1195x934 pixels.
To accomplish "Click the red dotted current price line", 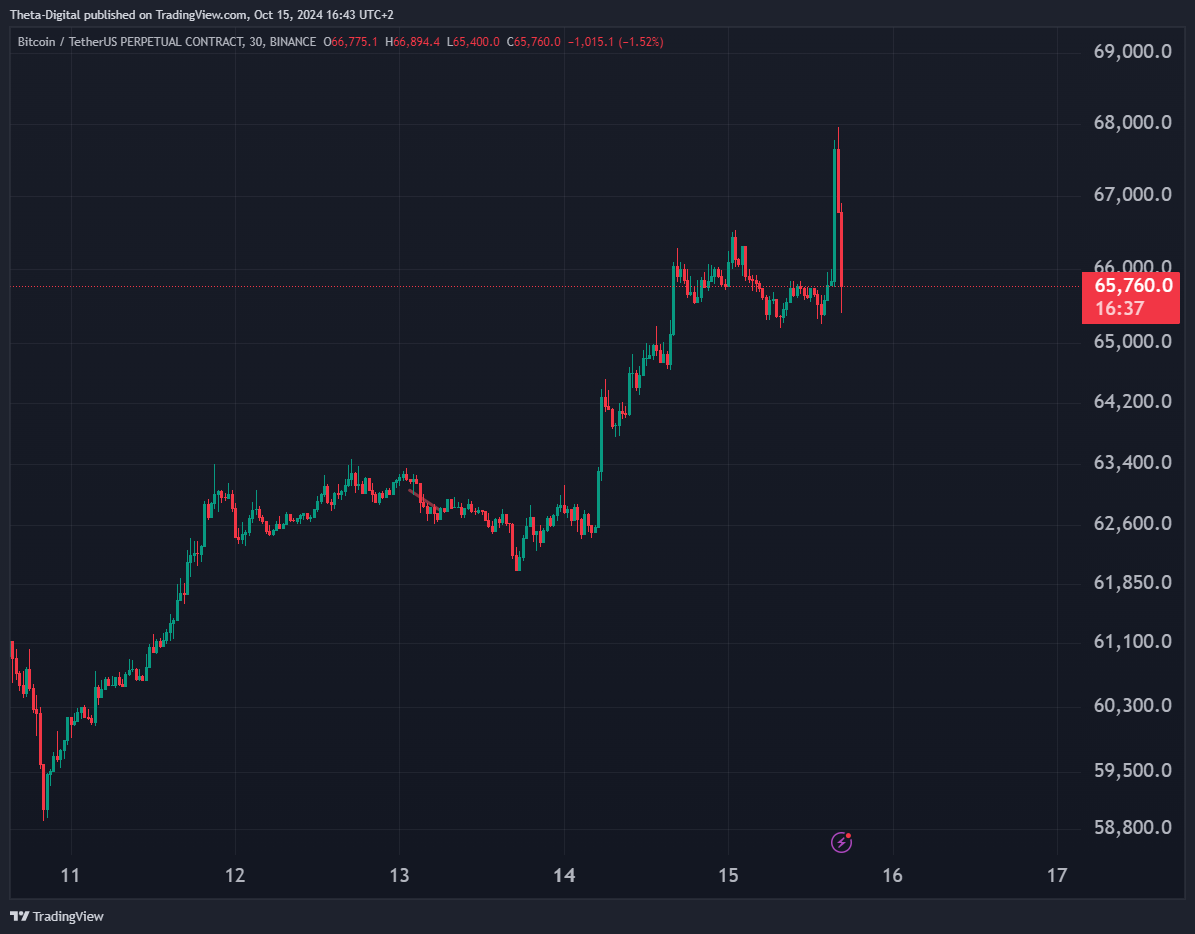I will 545,286.
